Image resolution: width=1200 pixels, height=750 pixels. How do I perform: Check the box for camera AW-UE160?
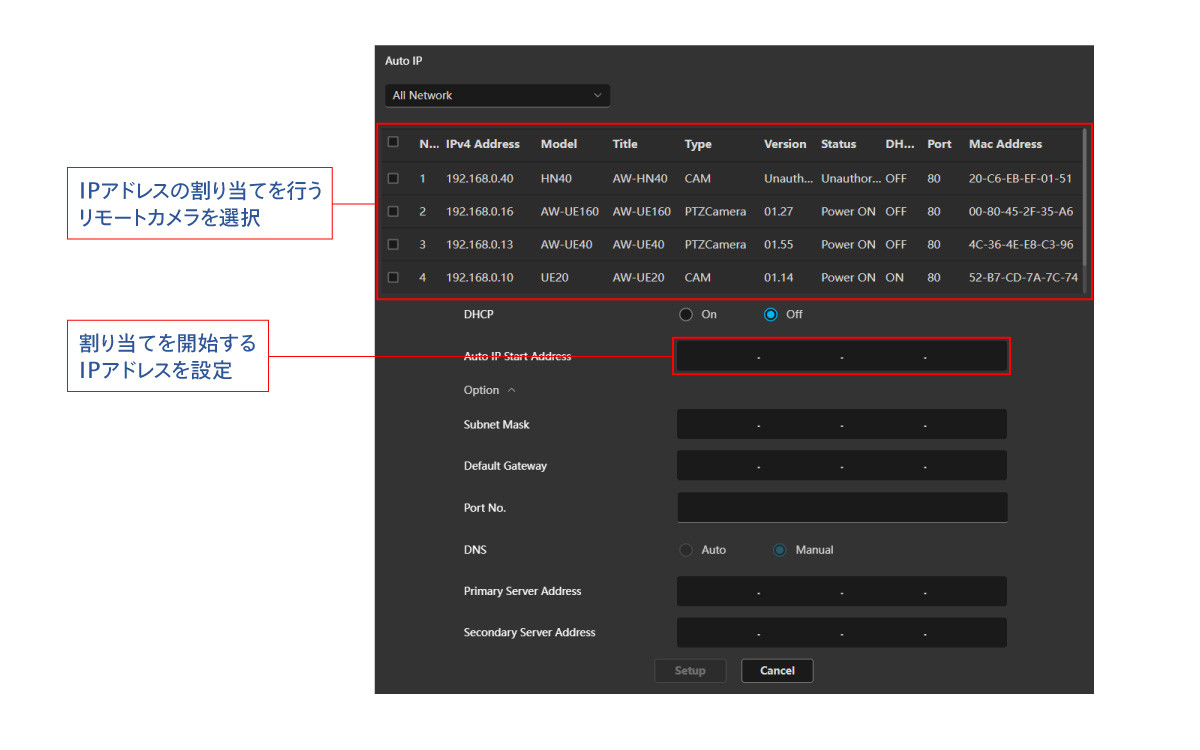[393, 212]
